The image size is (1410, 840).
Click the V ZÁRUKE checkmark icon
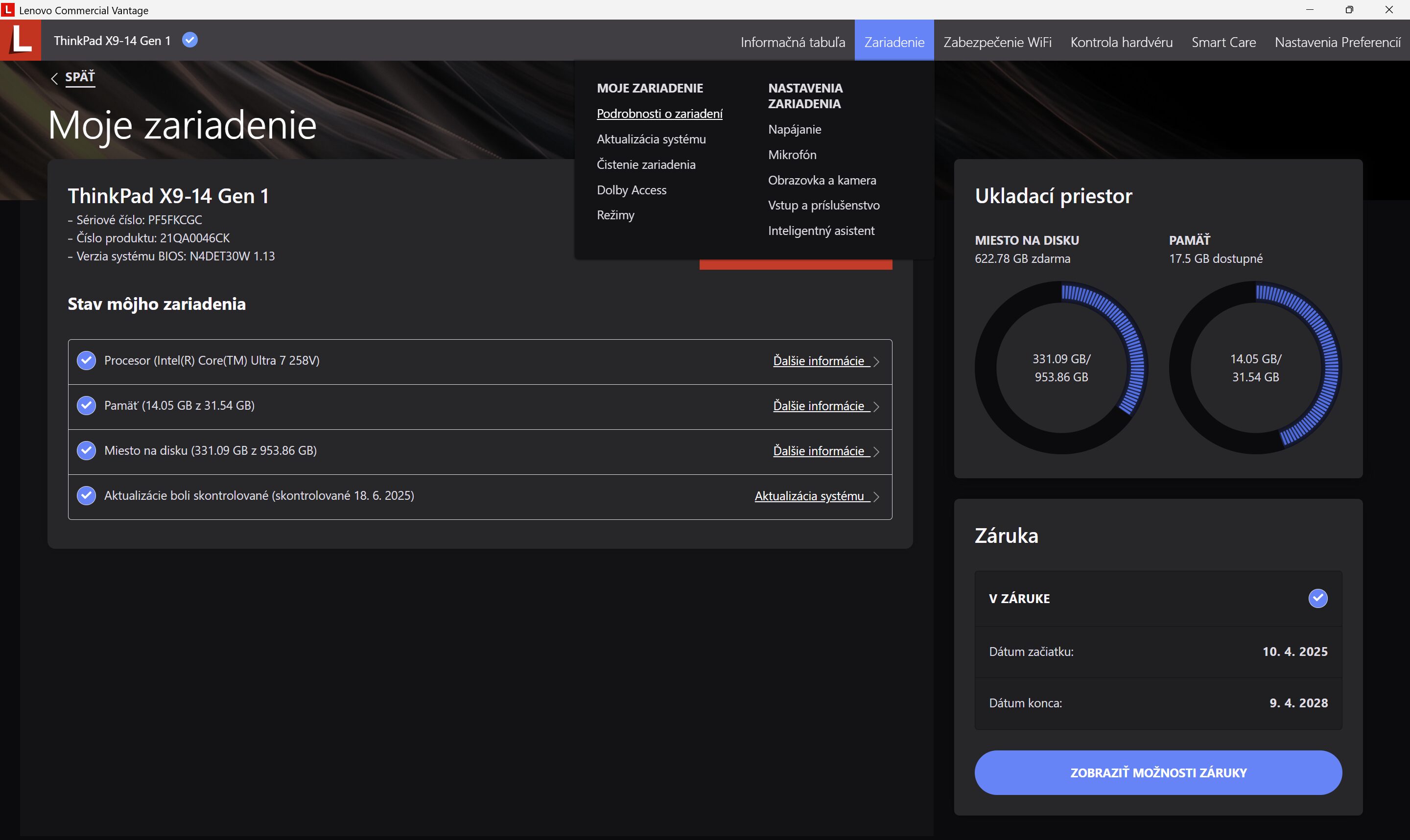click(x=1318, y=598)
